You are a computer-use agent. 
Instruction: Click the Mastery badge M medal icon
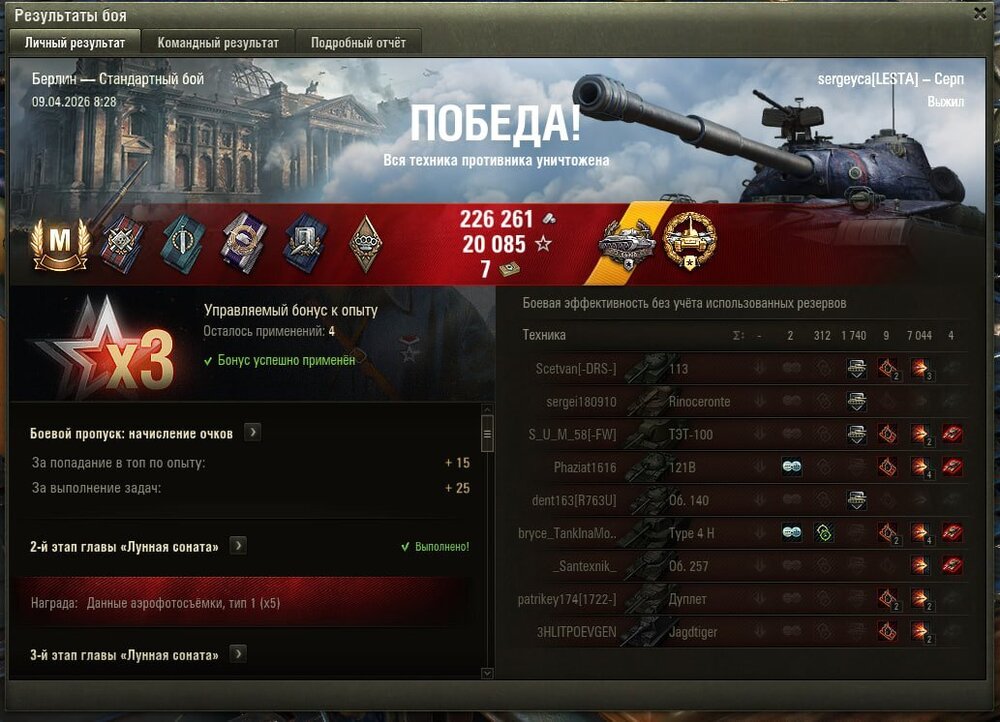tap(60, 244)
